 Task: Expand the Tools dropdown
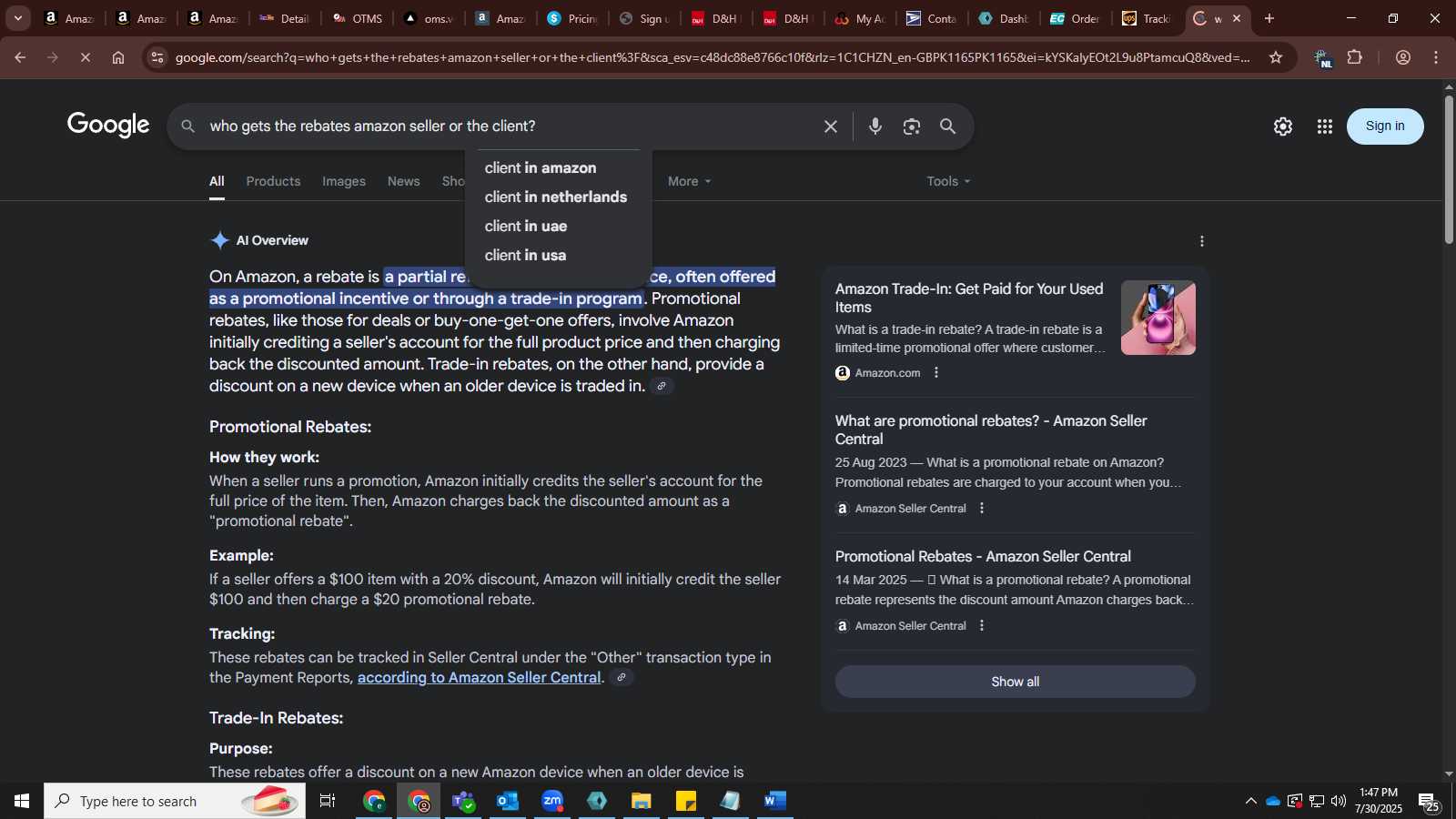tap(948, 181)
